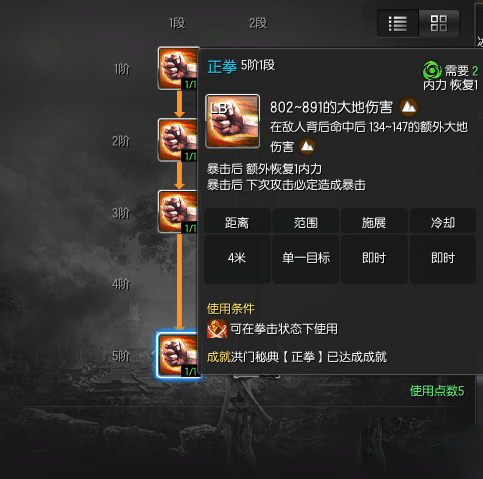Select the 2阶 fist skill icon
Viewport: 483px width, 479px height.
point(178,140)
